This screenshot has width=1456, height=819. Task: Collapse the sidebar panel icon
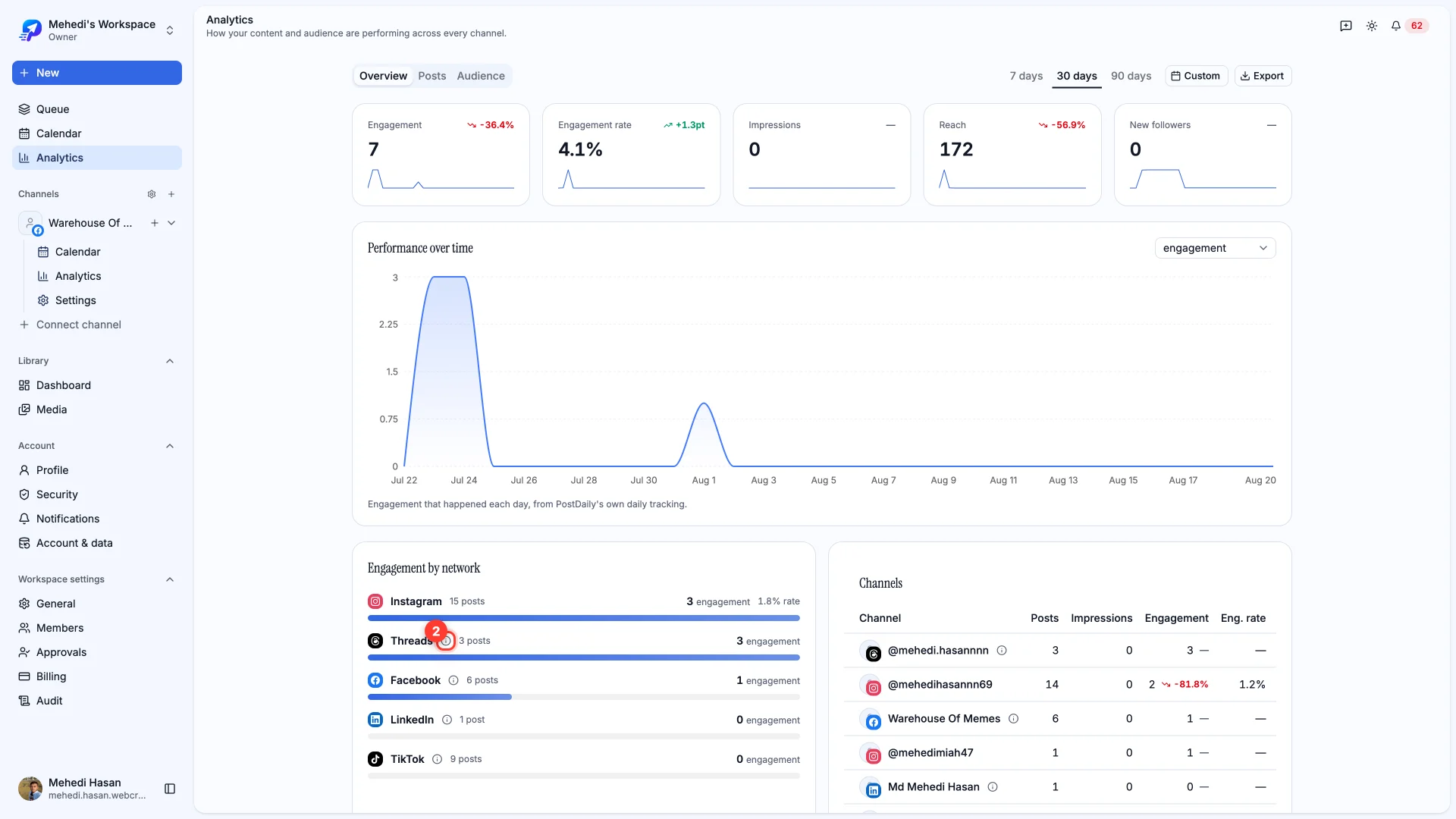coord(170,789)
